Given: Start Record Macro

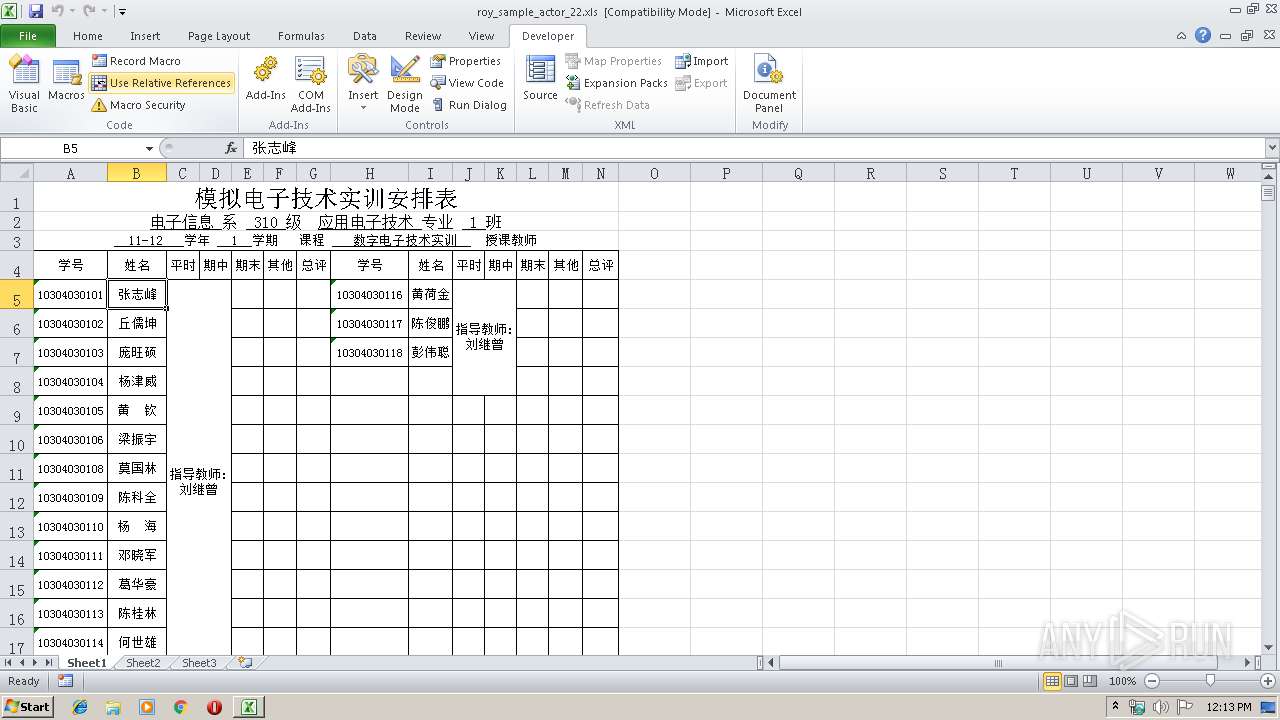Looking at the screenshot, I should 136,61.
